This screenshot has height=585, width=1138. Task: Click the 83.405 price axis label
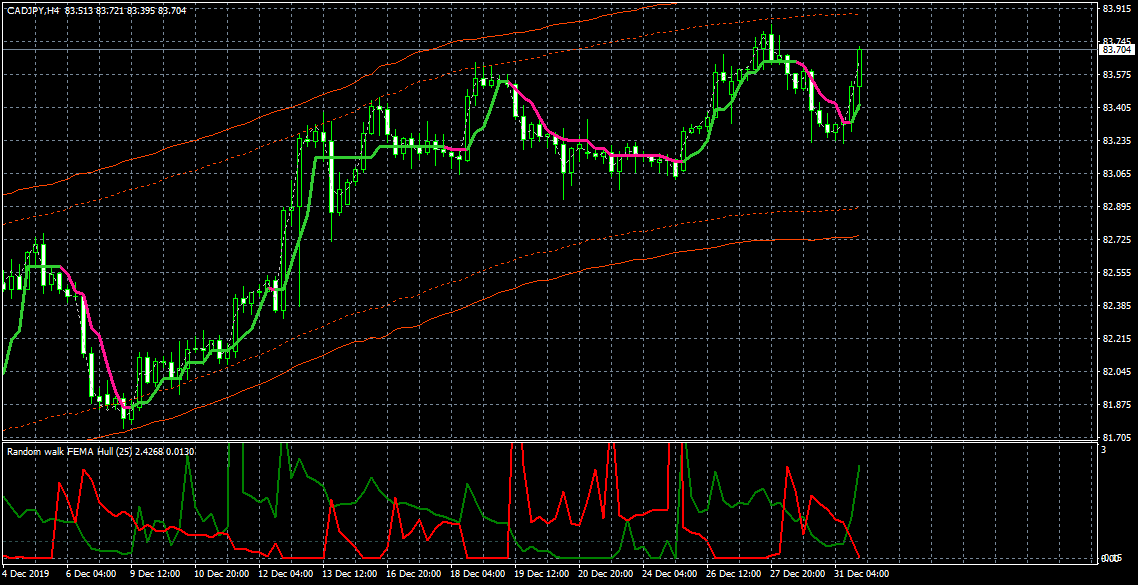tap(1116, 107)
